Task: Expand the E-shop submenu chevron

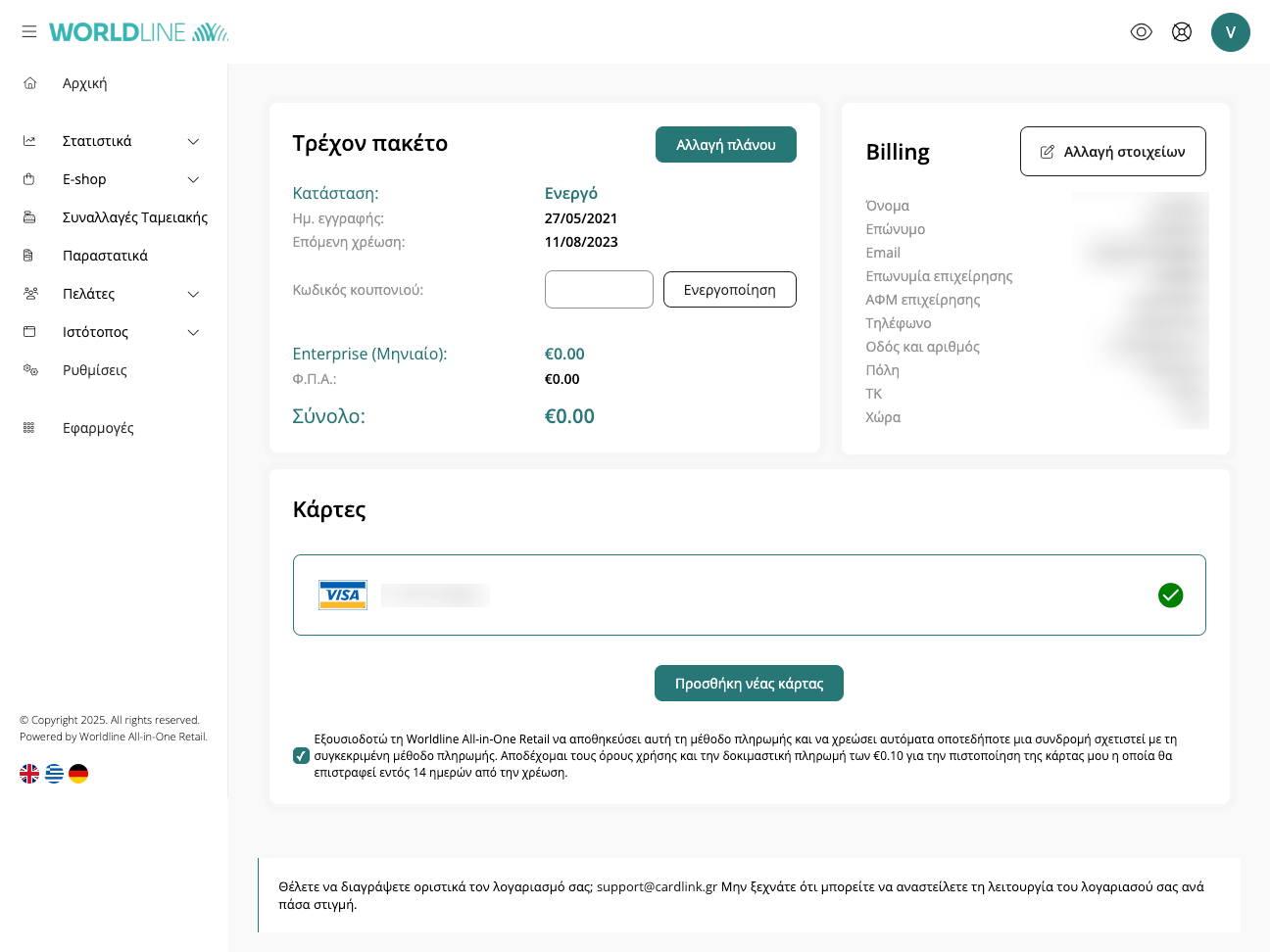Action: coord(193,179)
